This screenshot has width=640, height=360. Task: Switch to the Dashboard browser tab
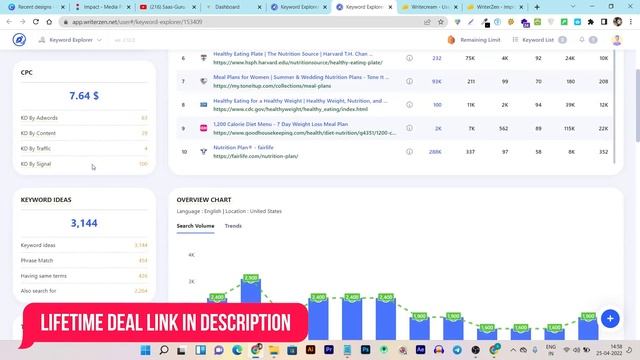coord(233,7)
